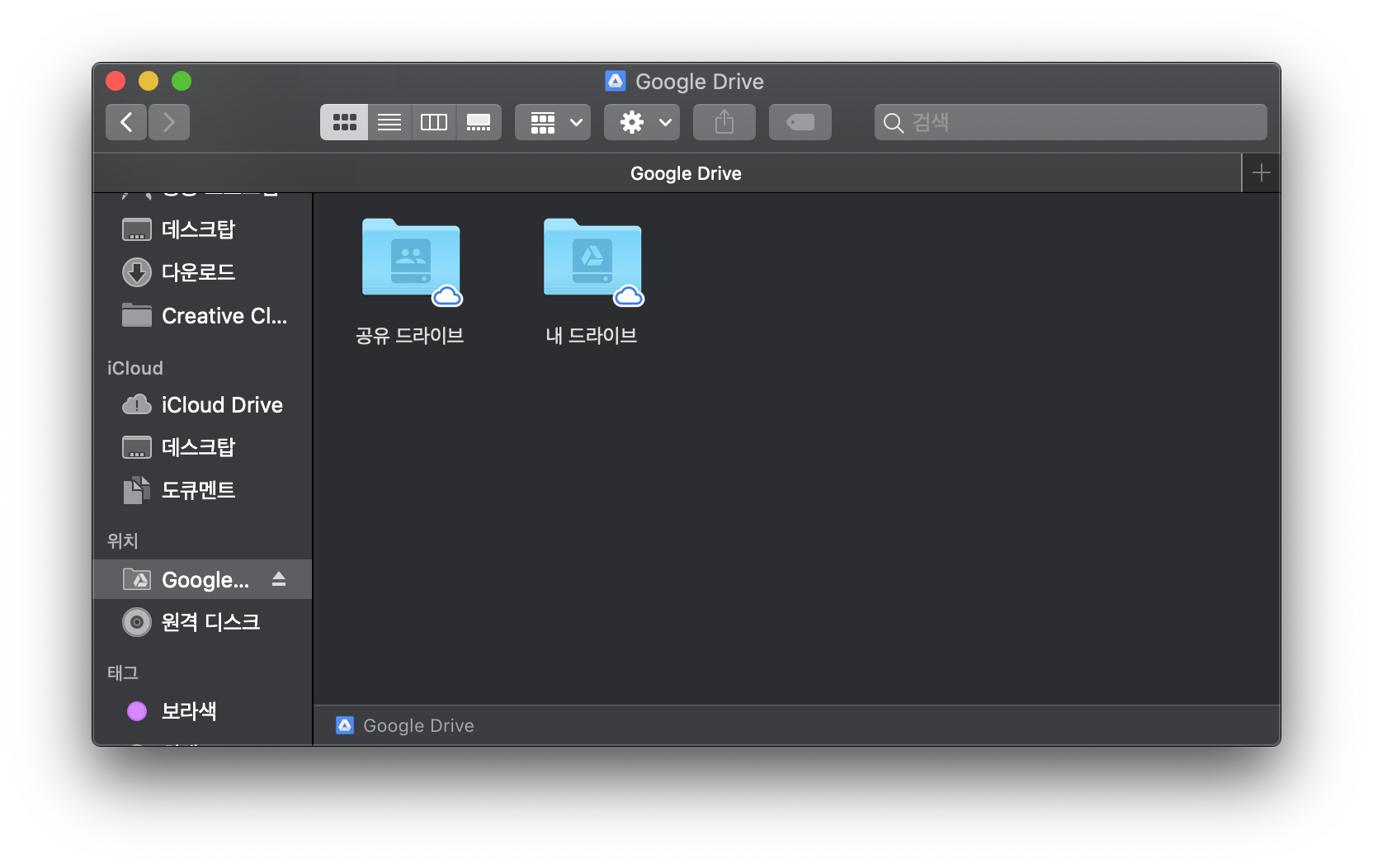Click the Google Drive title bar icon
The height and width of the screenshot is (868, 1373).
pos(616,81)
